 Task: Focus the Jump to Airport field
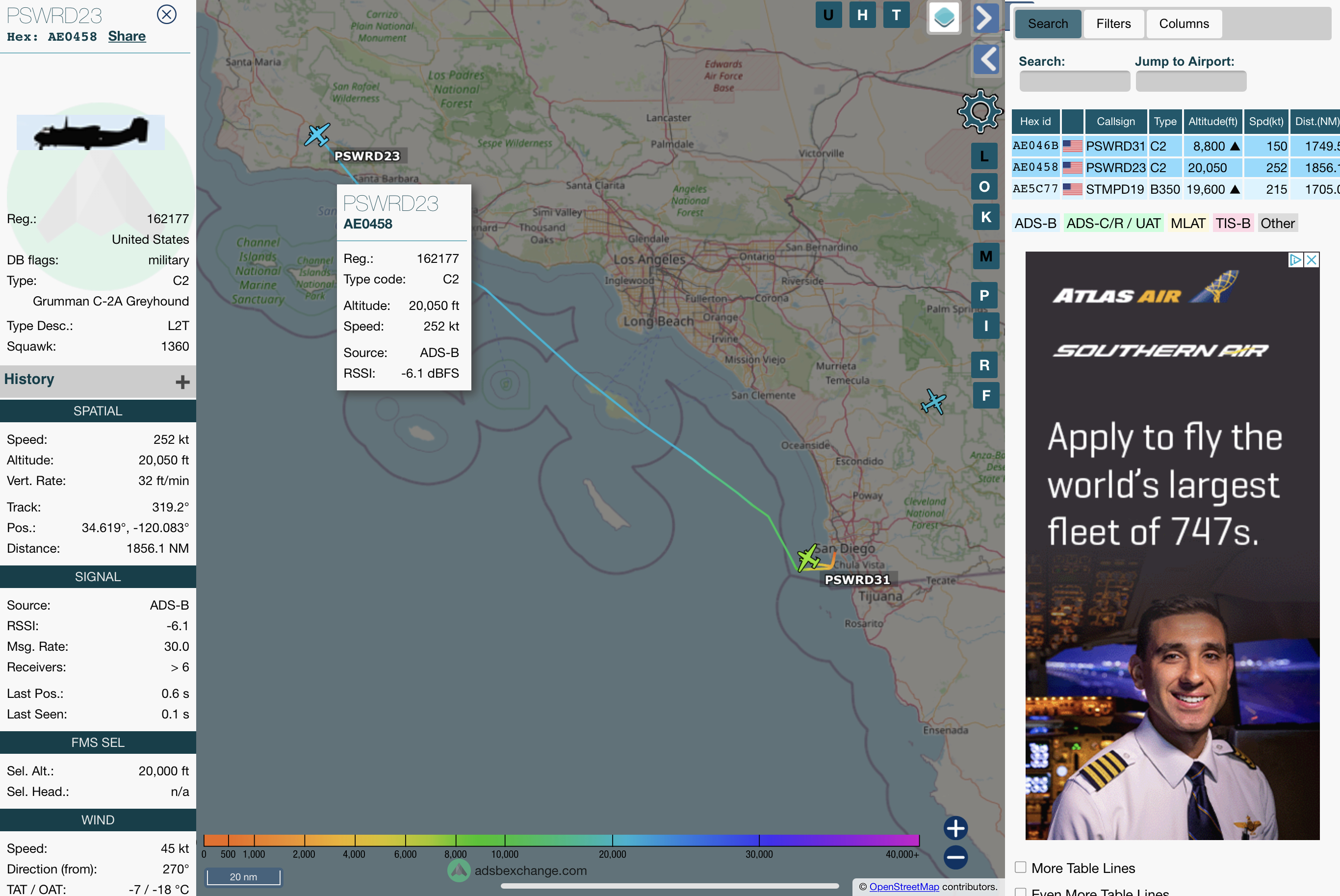(x=1191, y=81)
